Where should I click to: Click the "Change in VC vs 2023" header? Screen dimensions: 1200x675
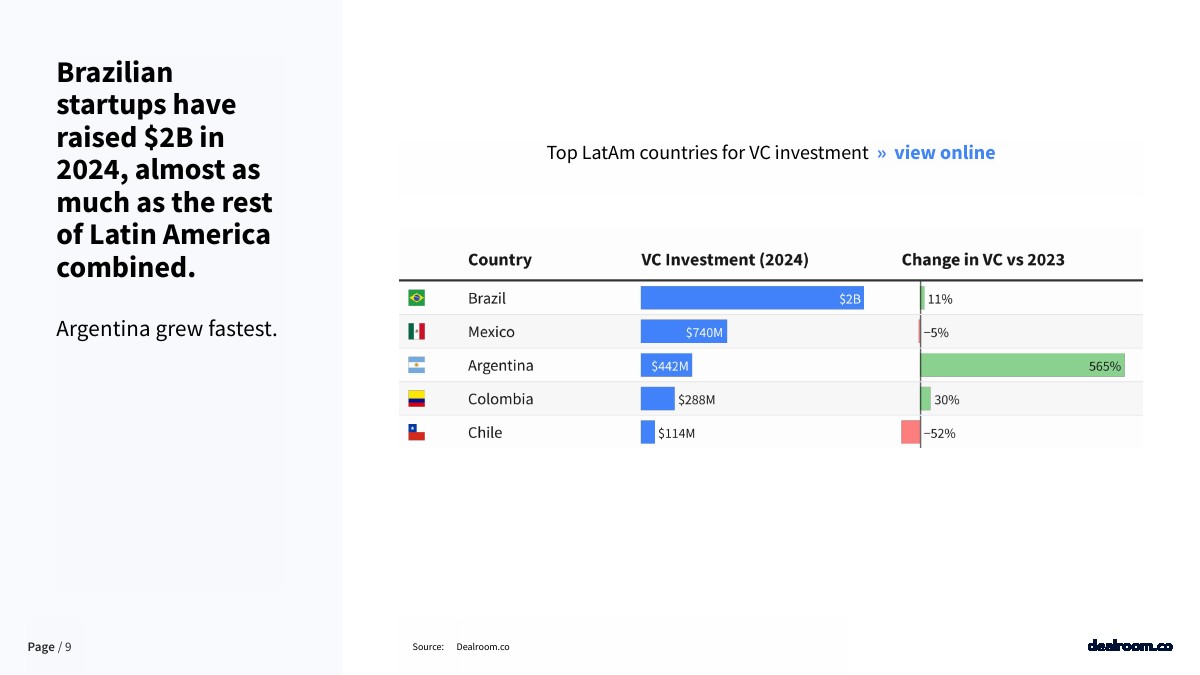983,260
